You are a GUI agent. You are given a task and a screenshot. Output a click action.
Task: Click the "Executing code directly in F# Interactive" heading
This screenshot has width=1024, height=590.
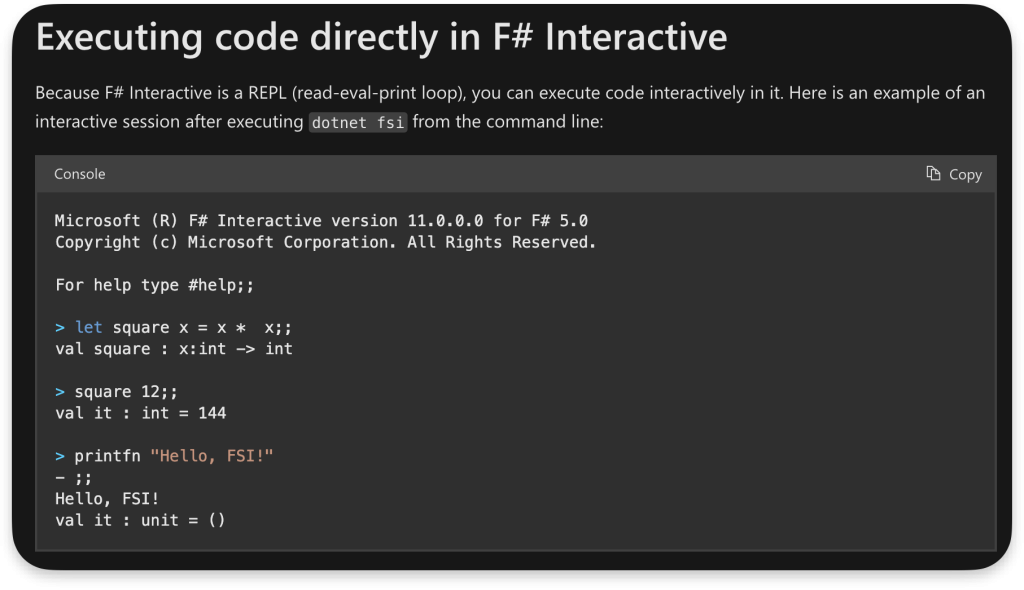click(x=381, y=38)
